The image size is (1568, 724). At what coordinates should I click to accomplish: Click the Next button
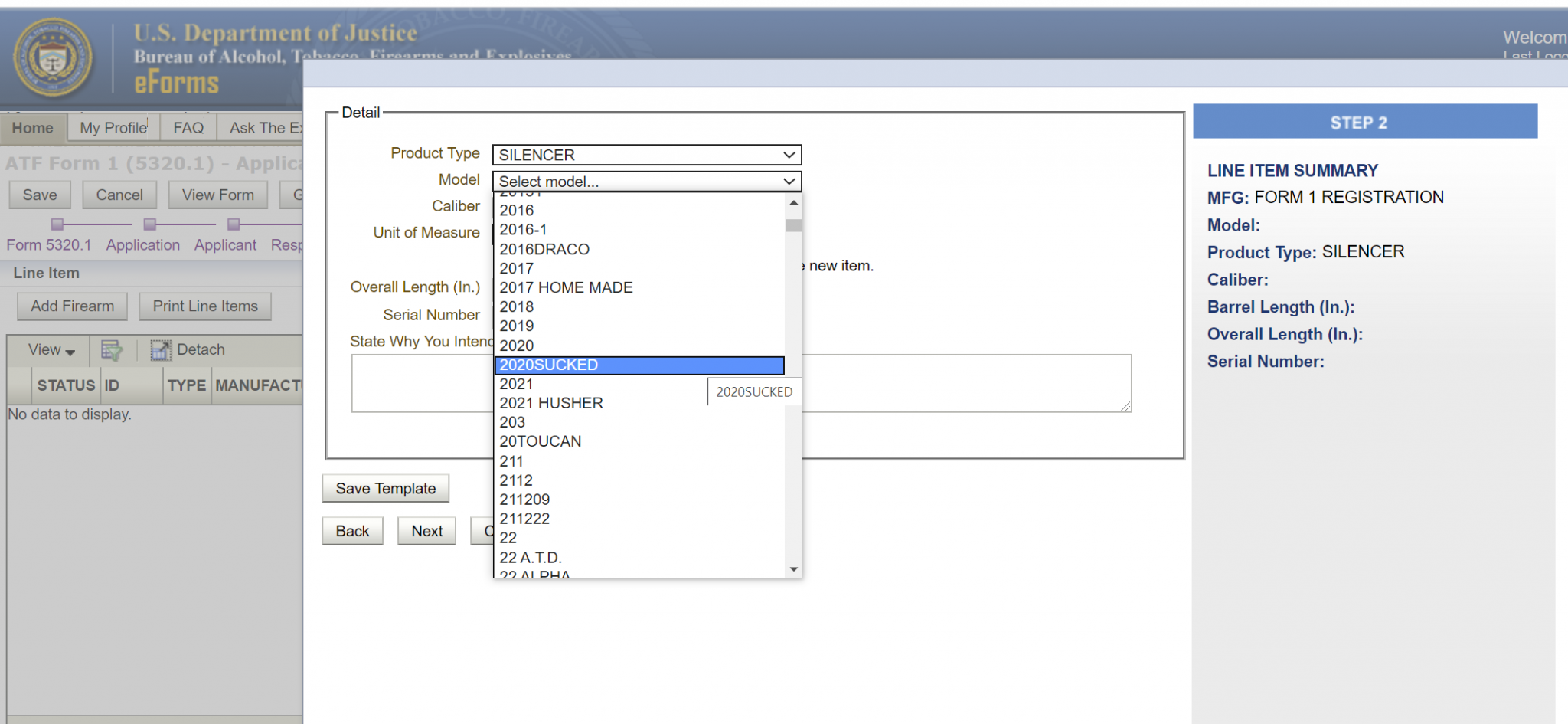[x=427, y=531]
